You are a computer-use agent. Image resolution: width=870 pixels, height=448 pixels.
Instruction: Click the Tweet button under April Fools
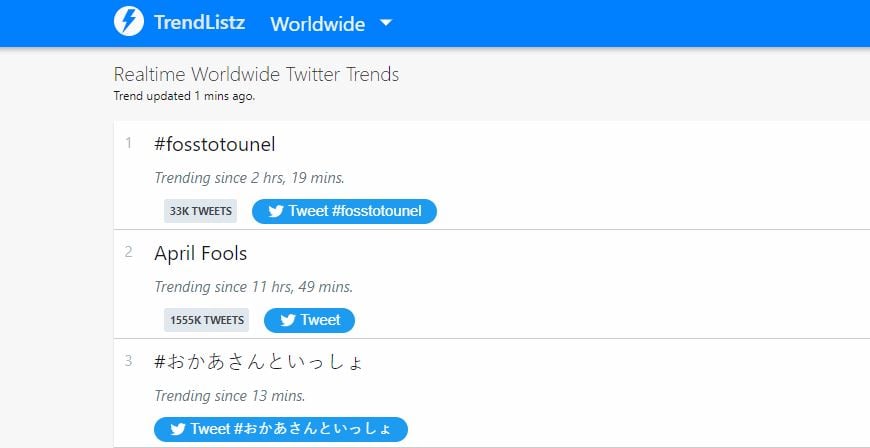pos(309,320)
